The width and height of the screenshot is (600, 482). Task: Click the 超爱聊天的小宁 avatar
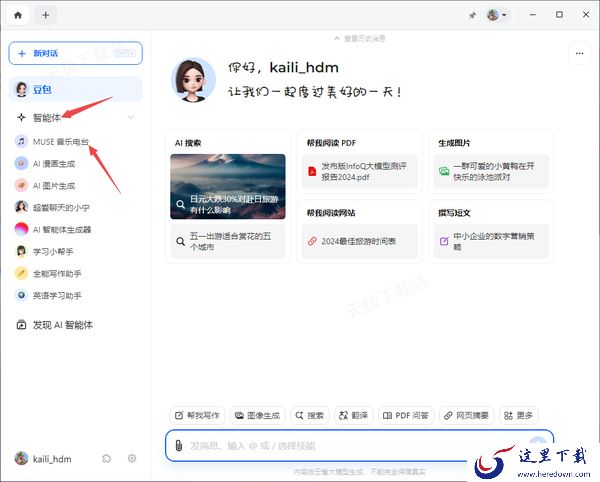point(21,207)
